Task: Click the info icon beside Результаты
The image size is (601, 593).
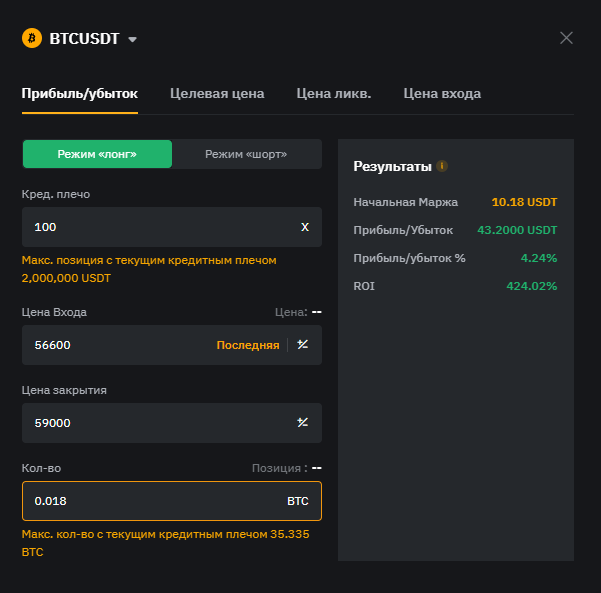Action: coord(442,166)
